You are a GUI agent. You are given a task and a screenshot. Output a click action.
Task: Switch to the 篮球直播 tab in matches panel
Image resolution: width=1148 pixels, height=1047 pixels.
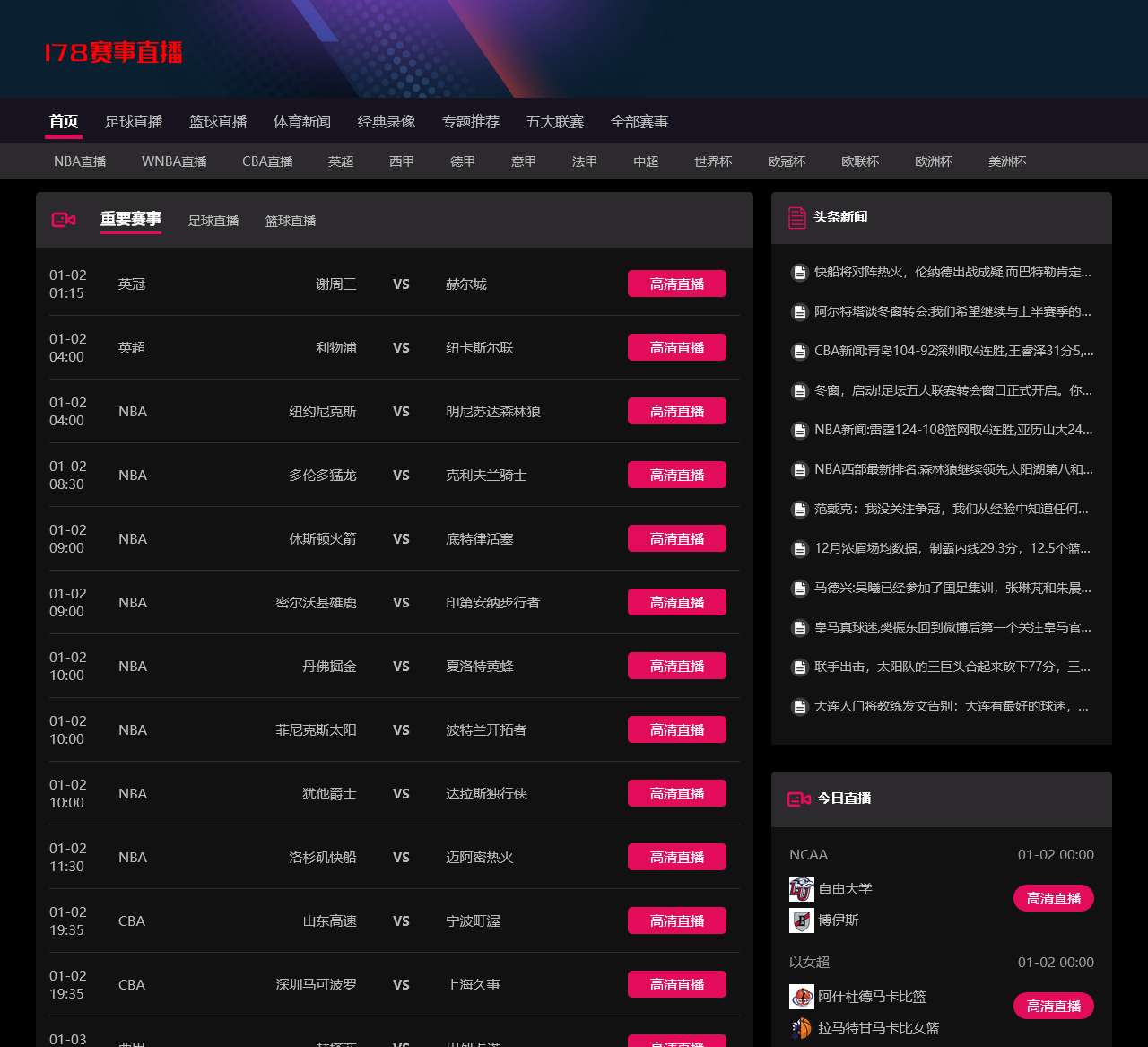(291, 221)
